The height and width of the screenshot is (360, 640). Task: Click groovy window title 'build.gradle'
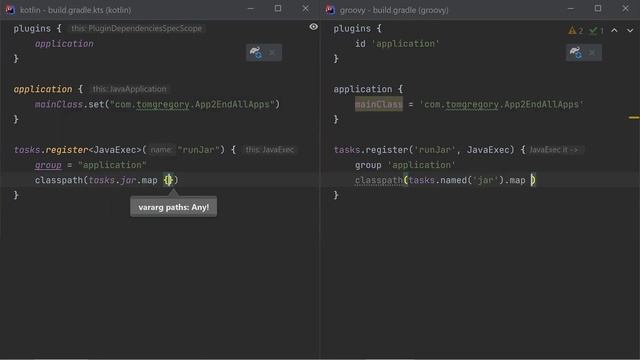(x=391, y=10)
